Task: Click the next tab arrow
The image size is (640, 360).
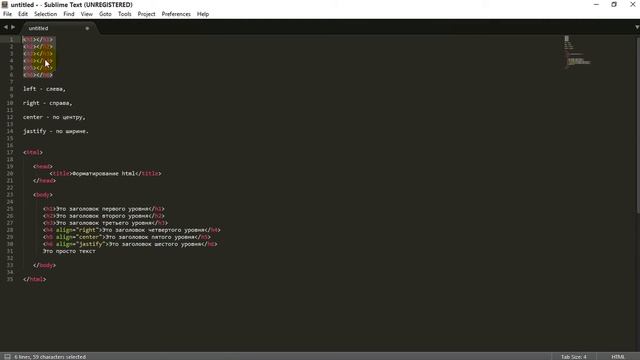Action: click(x=13, y=27)
